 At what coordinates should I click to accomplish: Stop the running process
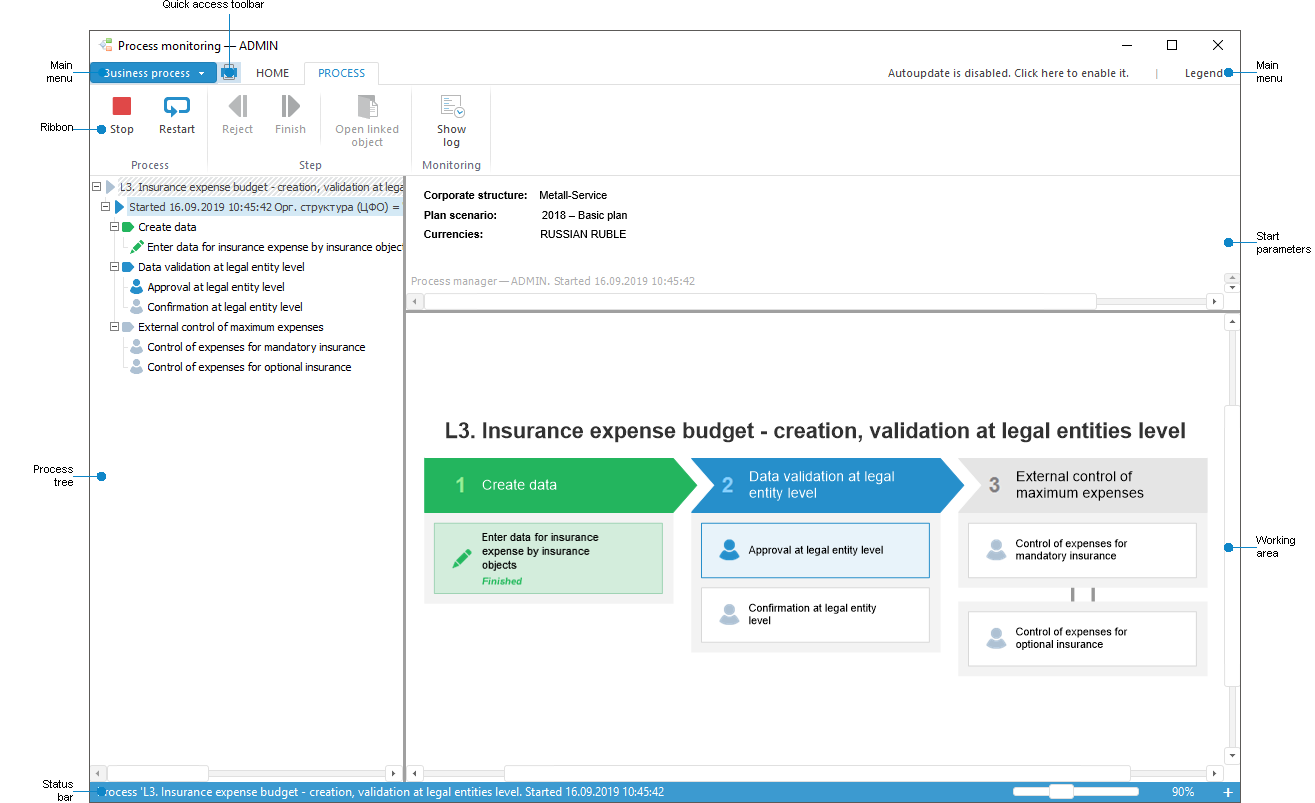point(122,115)
